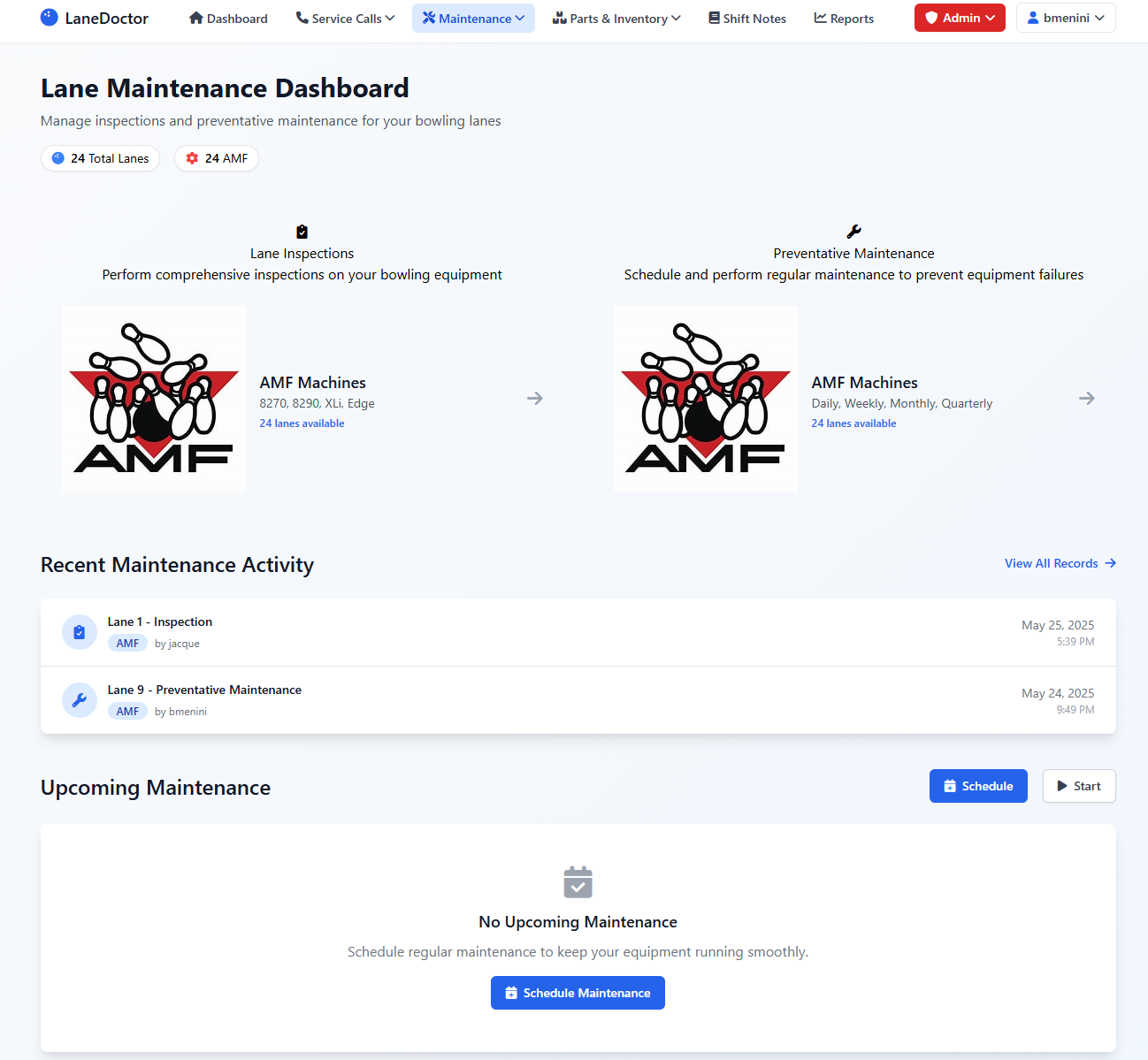Click the calendar-check icon above No Upcoming Maintenance
This screenshot has width=1148, height=1060.
coord(578,882)
